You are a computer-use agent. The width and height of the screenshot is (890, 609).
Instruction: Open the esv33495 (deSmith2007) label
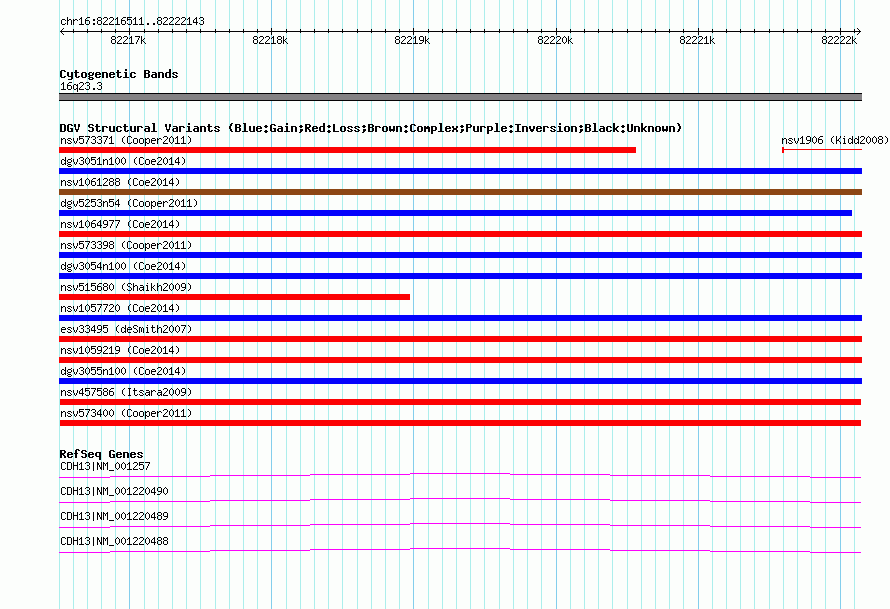point(126,329)
